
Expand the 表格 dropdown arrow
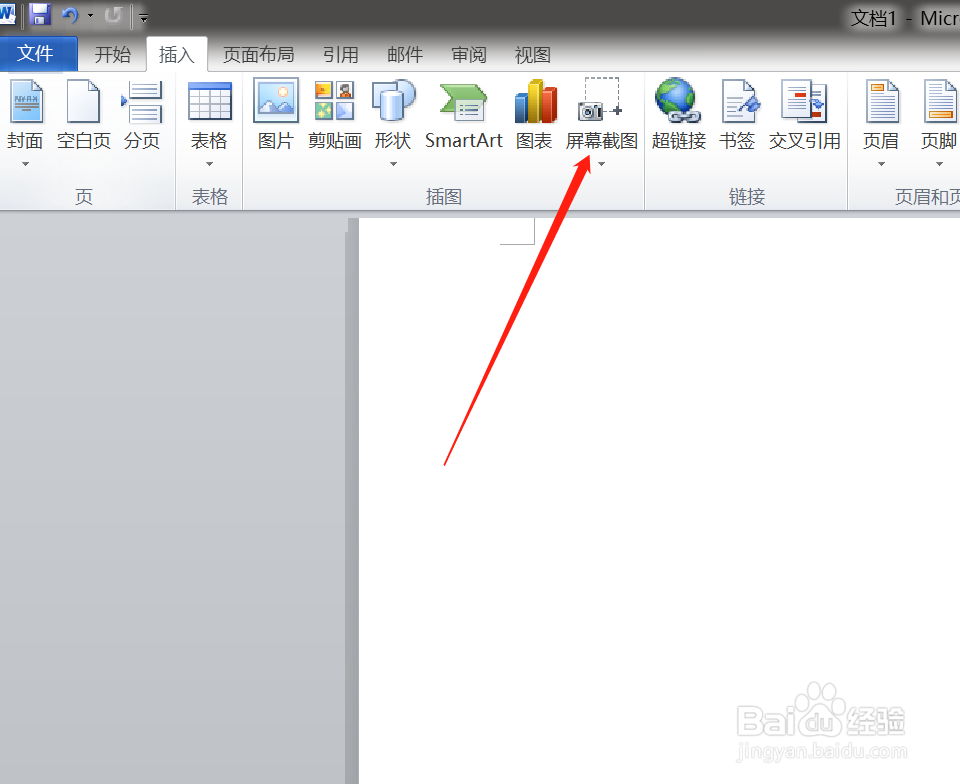click(x=209, y=164)
